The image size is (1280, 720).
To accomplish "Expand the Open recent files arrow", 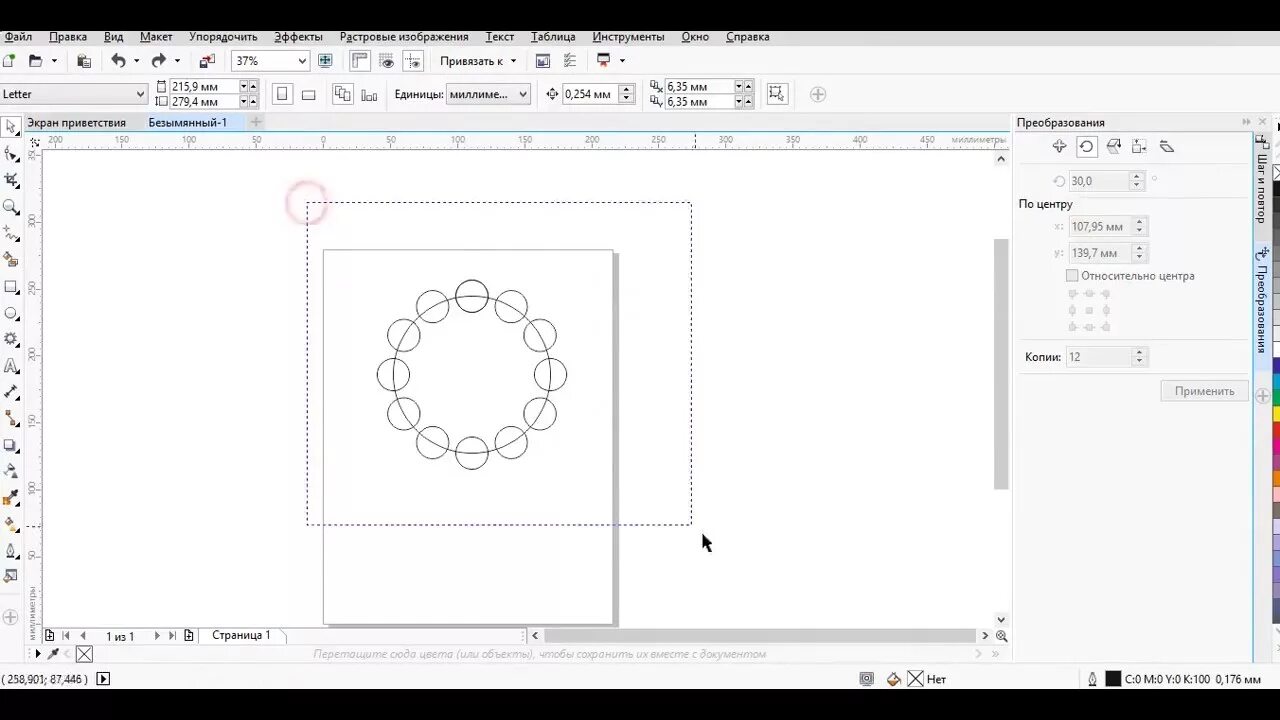I will (x=54, y=61).
